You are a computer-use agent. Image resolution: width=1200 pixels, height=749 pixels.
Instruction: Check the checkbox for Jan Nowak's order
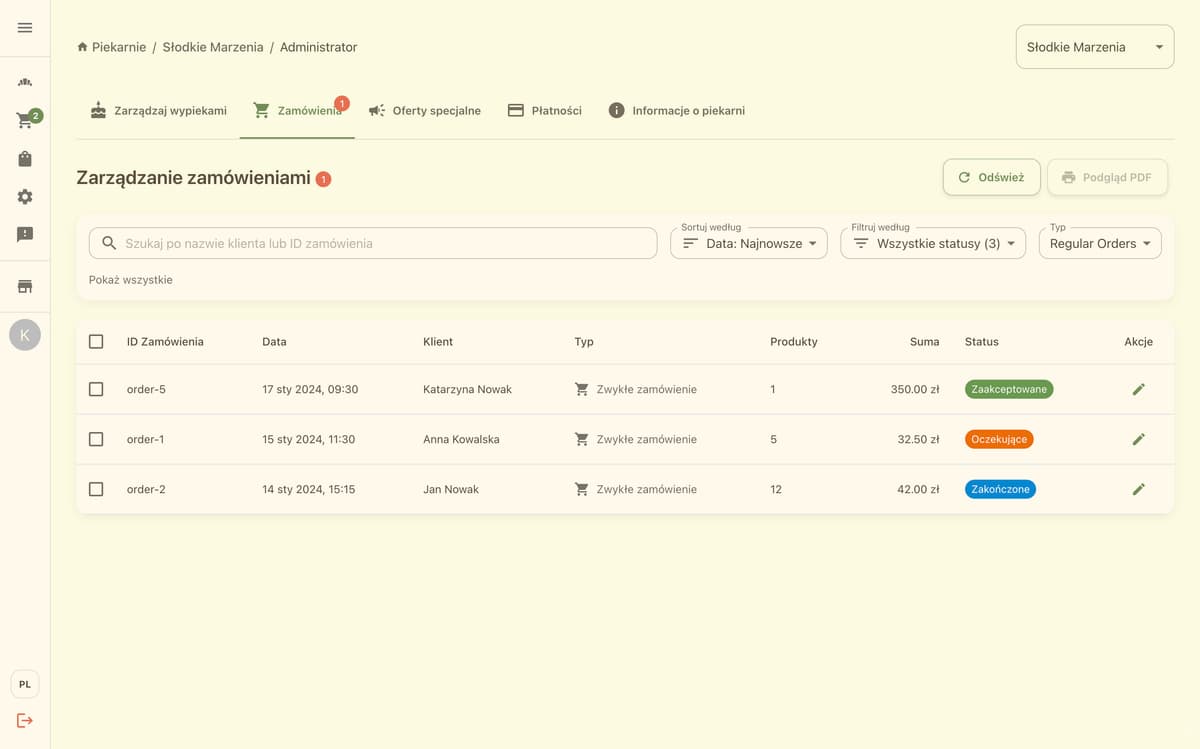[x=96, y=489]
